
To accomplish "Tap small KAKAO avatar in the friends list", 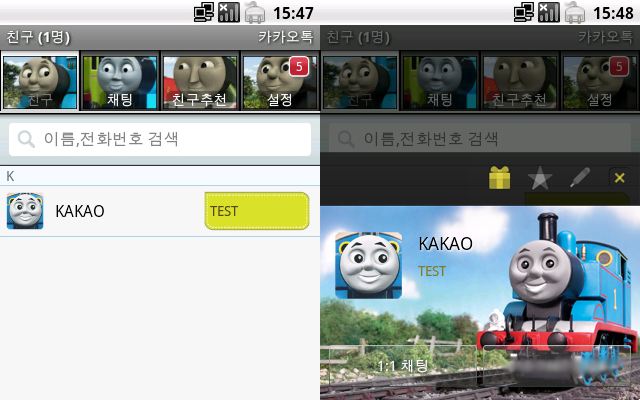I will coord(25,211).
